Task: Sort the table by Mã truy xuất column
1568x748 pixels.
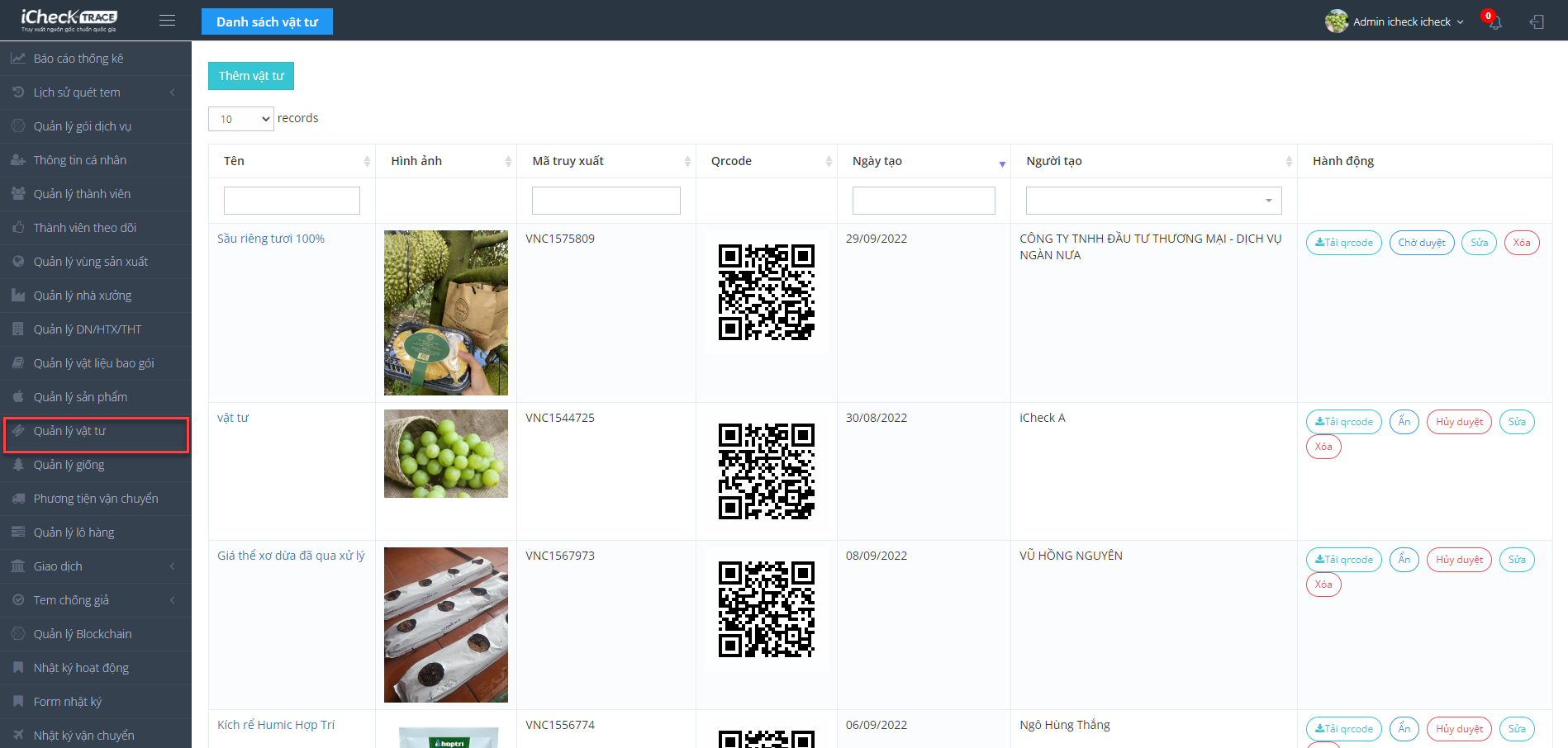Action: coord(606,161)
